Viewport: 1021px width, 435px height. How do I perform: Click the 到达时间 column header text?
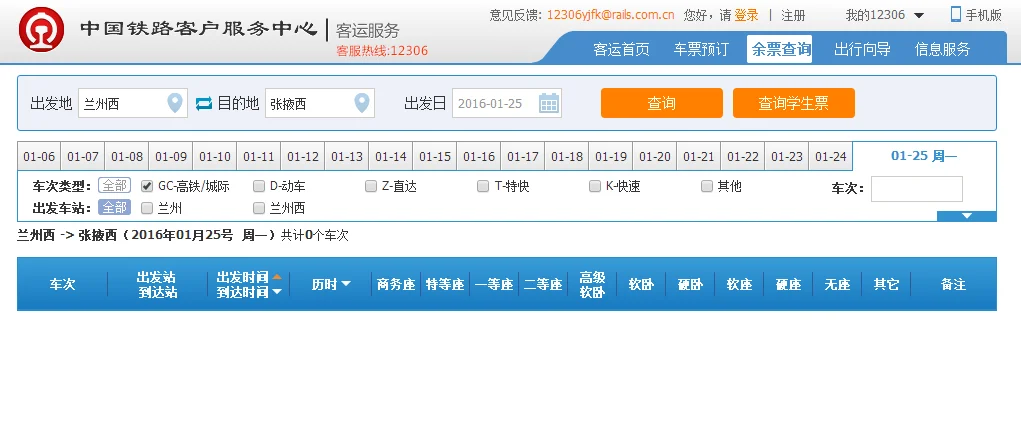tap(243, 292)
